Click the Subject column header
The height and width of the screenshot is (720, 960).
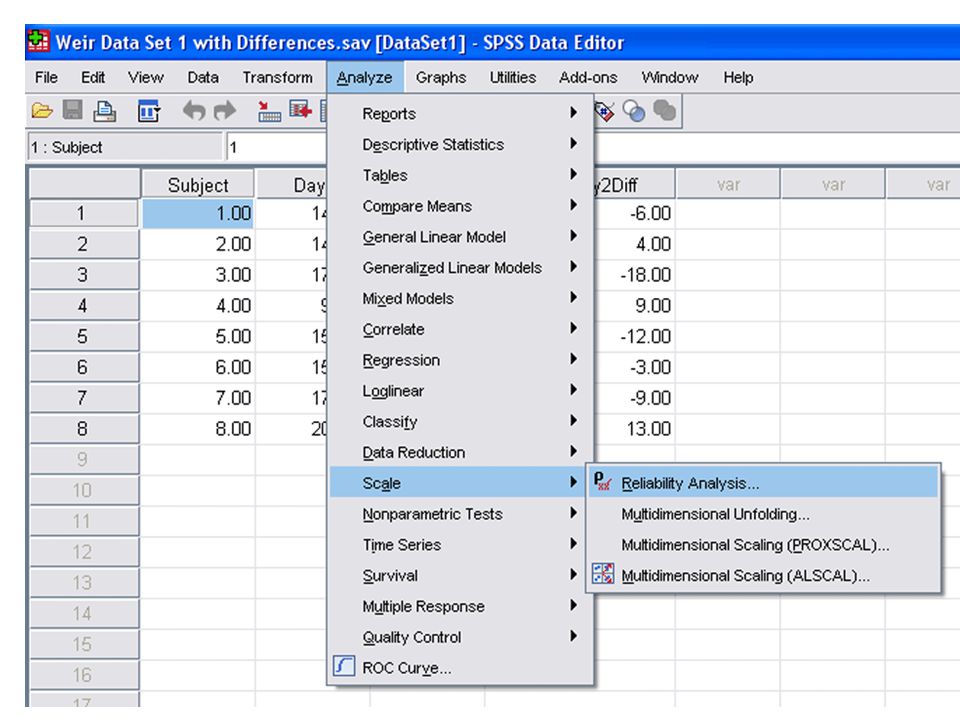(x=198, y=185)
